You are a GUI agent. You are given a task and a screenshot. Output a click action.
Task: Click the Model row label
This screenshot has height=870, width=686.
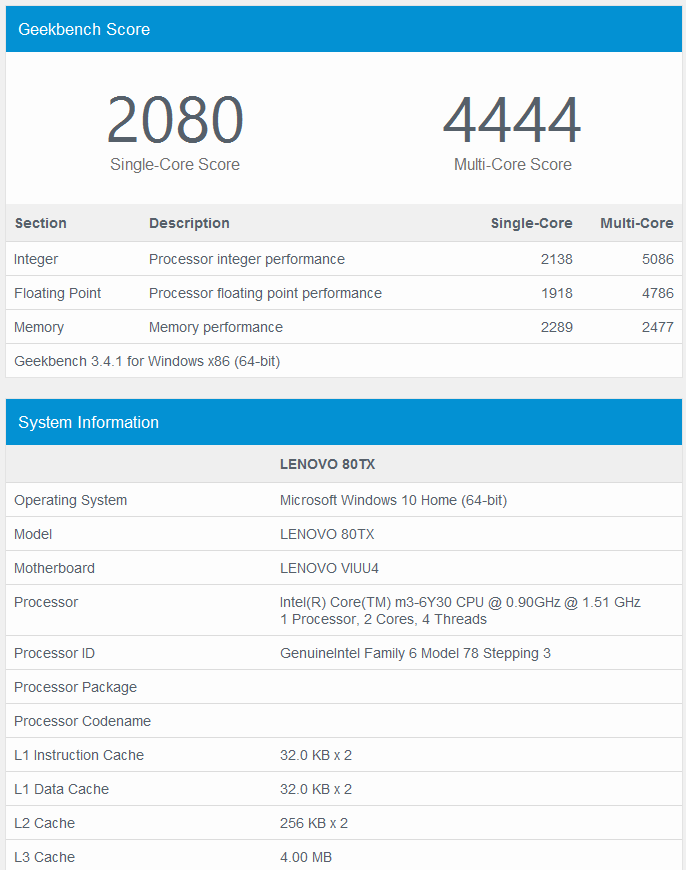(x=33, y=534)
